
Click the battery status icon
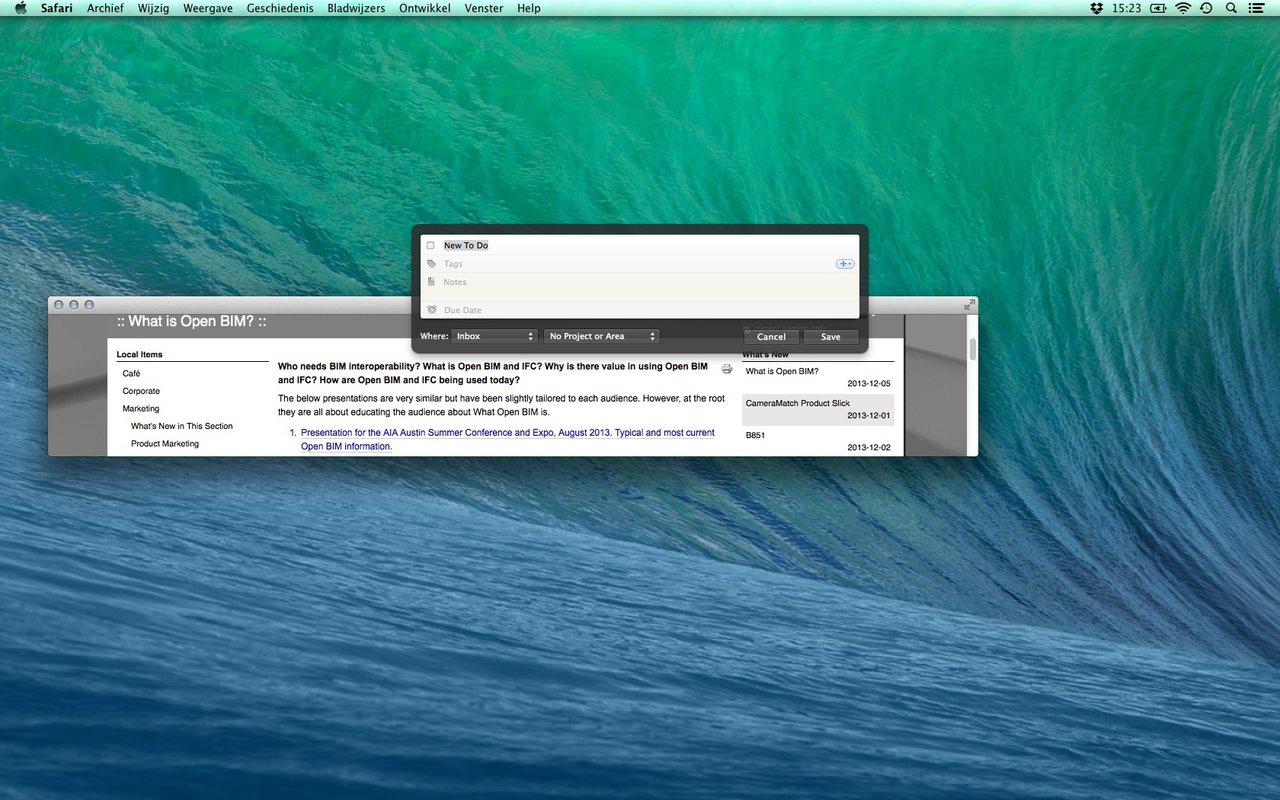click(x=1159, y=8)
